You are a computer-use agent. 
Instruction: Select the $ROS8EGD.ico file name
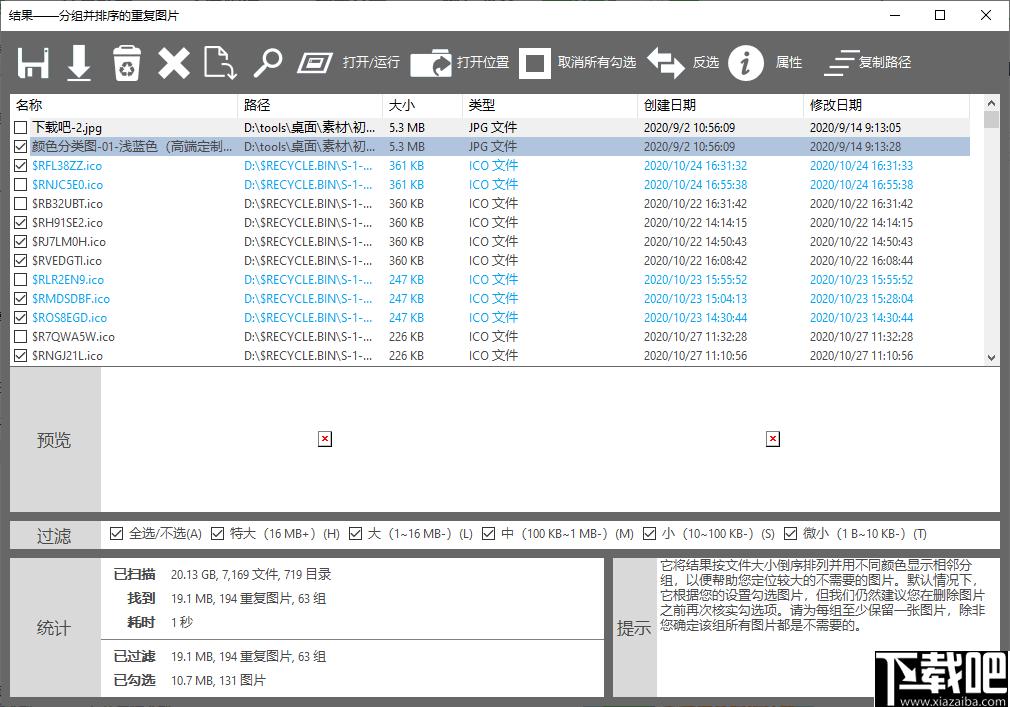tap(70, 317)
